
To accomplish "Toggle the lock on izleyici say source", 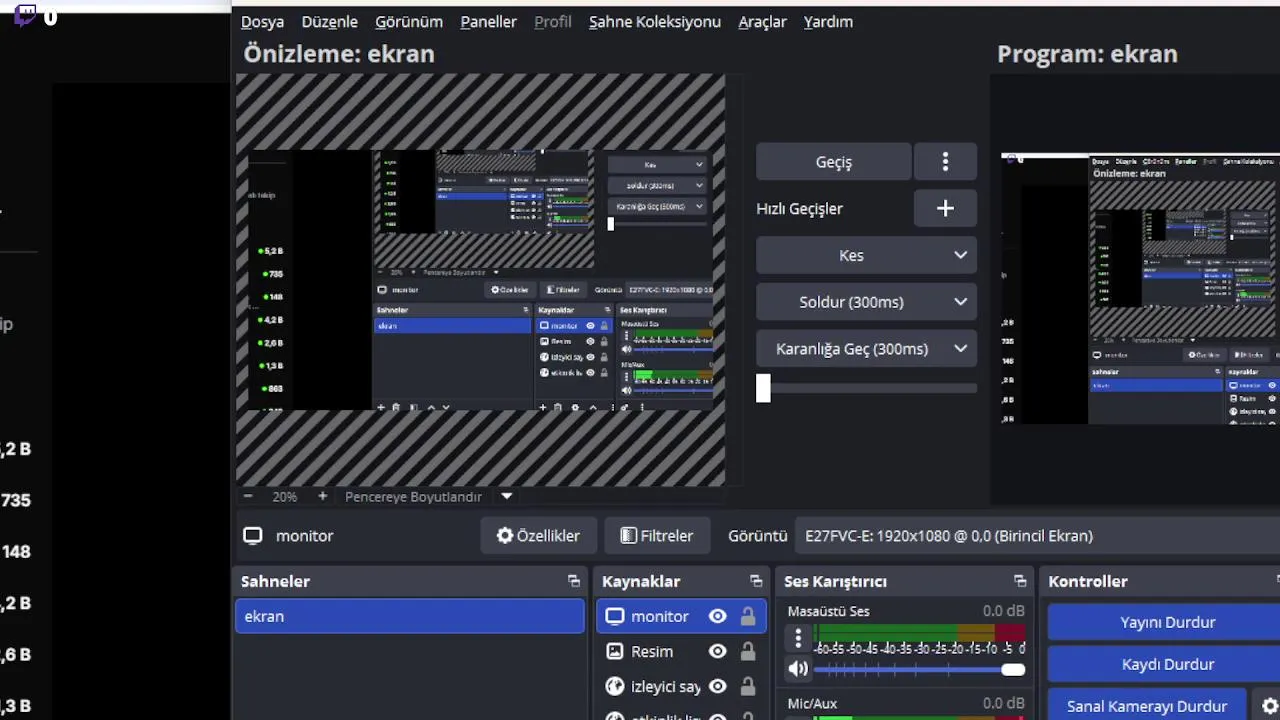I will pyautogui.click(x=747, y=687).
